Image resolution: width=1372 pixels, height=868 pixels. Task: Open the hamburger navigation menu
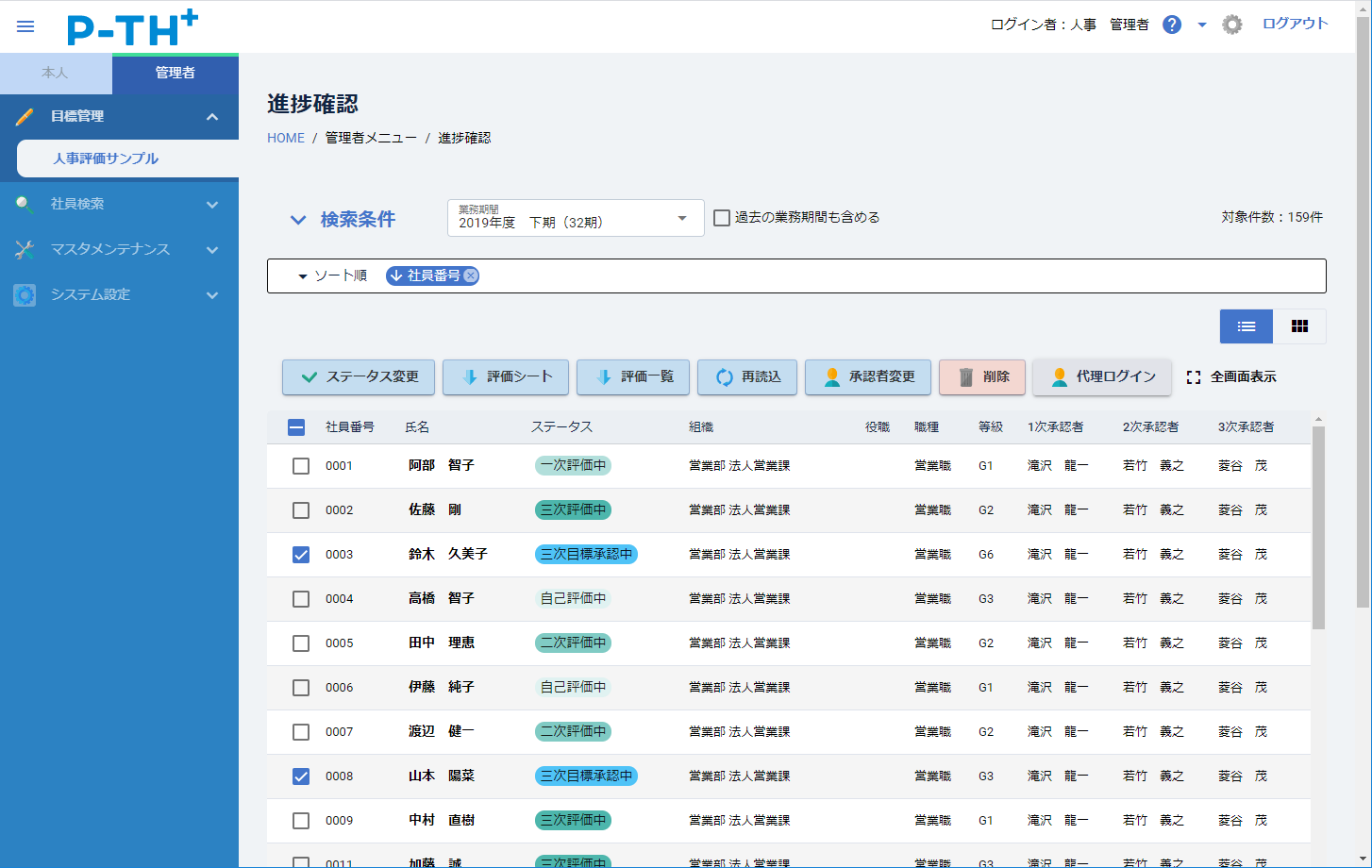click(25, 25)
